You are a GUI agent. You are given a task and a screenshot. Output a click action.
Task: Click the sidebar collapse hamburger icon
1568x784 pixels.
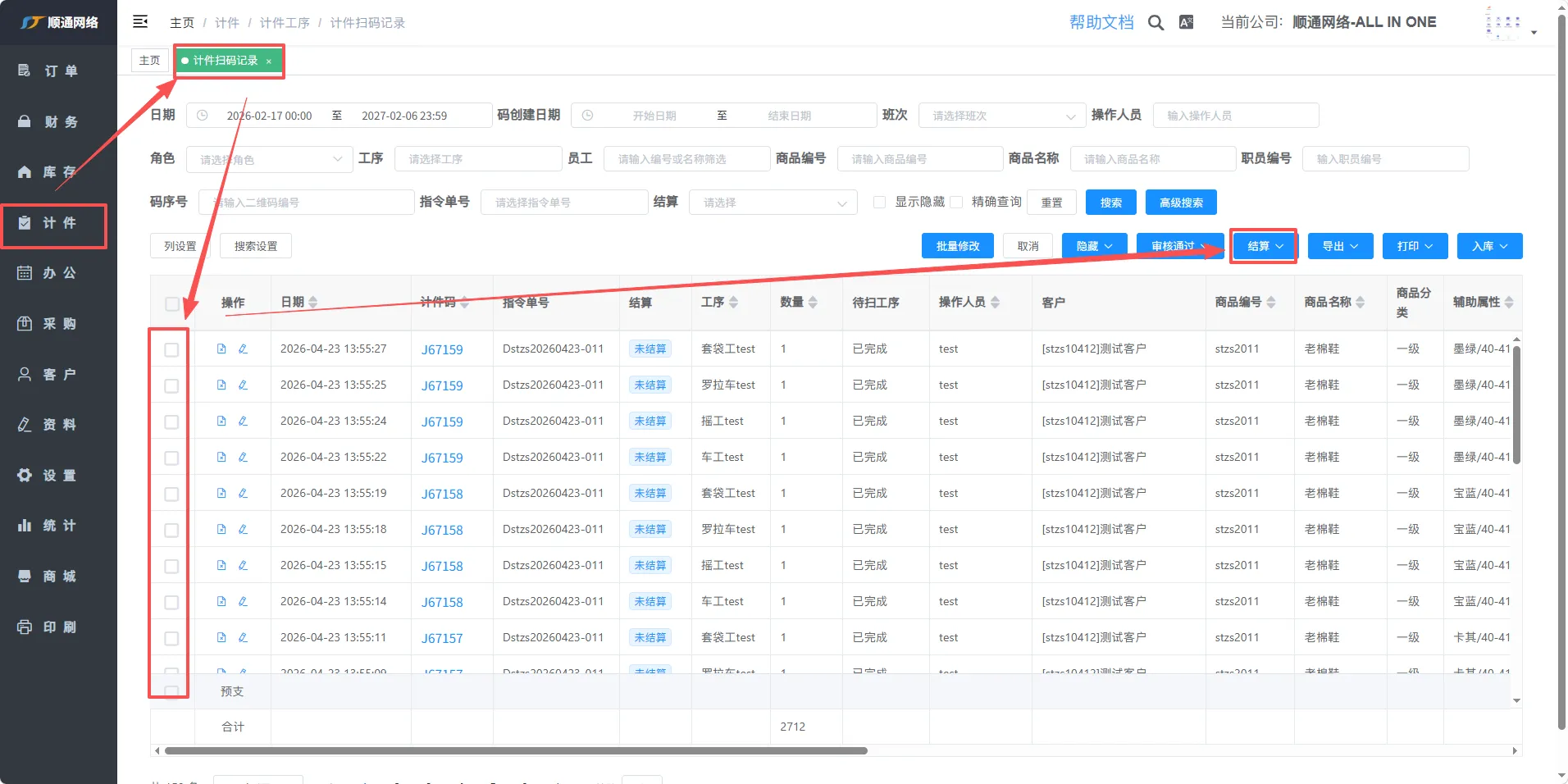(x=140, y=22)
